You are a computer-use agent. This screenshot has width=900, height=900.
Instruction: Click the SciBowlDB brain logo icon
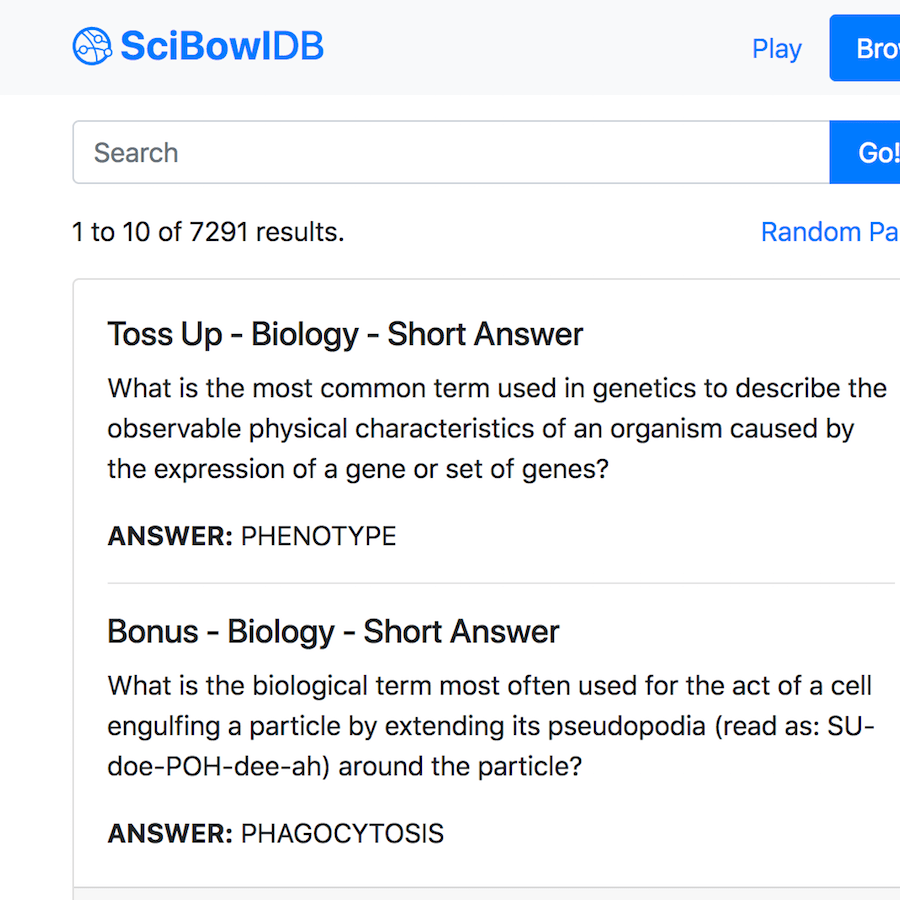click(92, 46)
